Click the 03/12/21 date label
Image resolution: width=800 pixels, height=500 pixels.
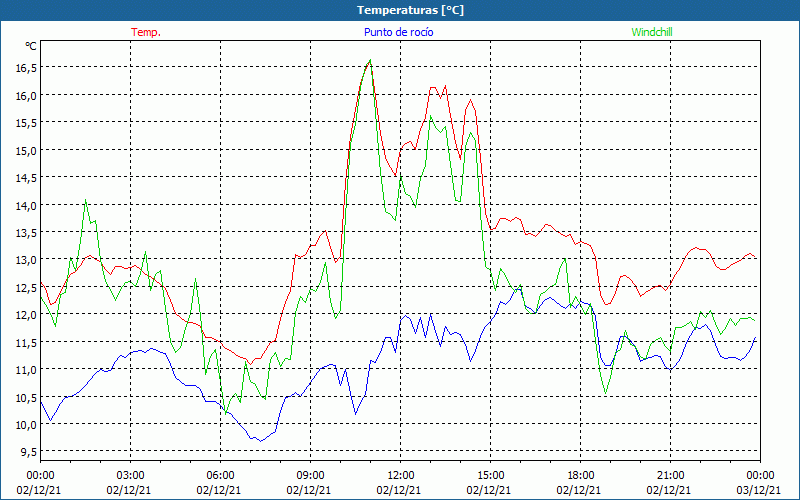point(758,490)
